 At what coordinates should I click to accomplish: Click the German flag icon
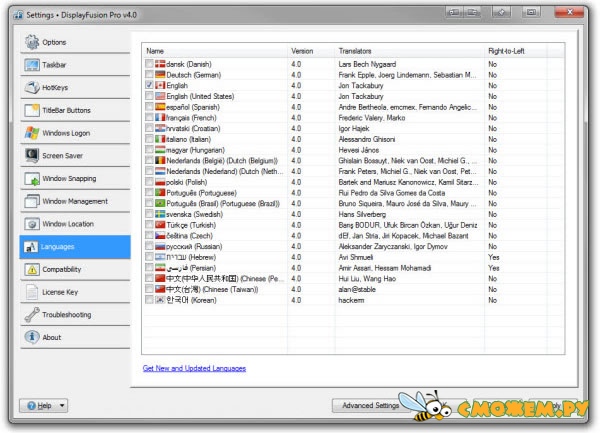click(160, 75)
